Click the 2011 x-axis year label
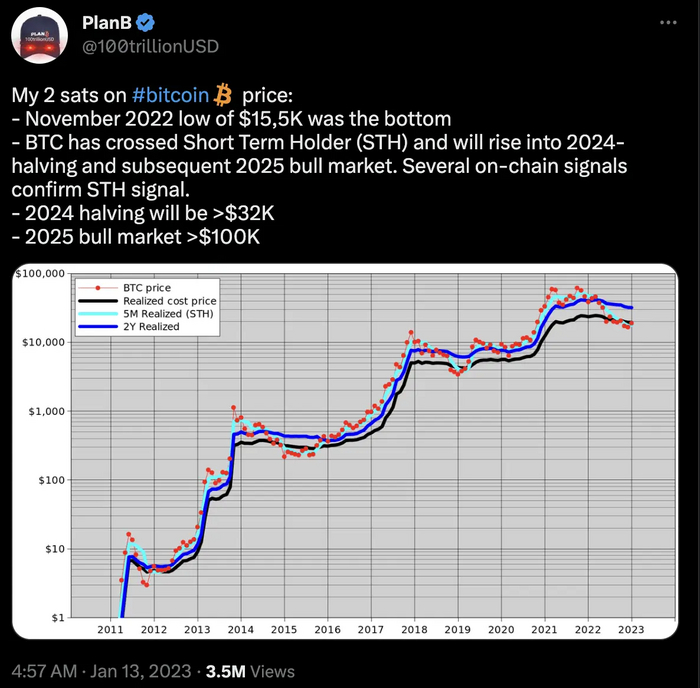700x688 pixels. [x=110, y=631]
